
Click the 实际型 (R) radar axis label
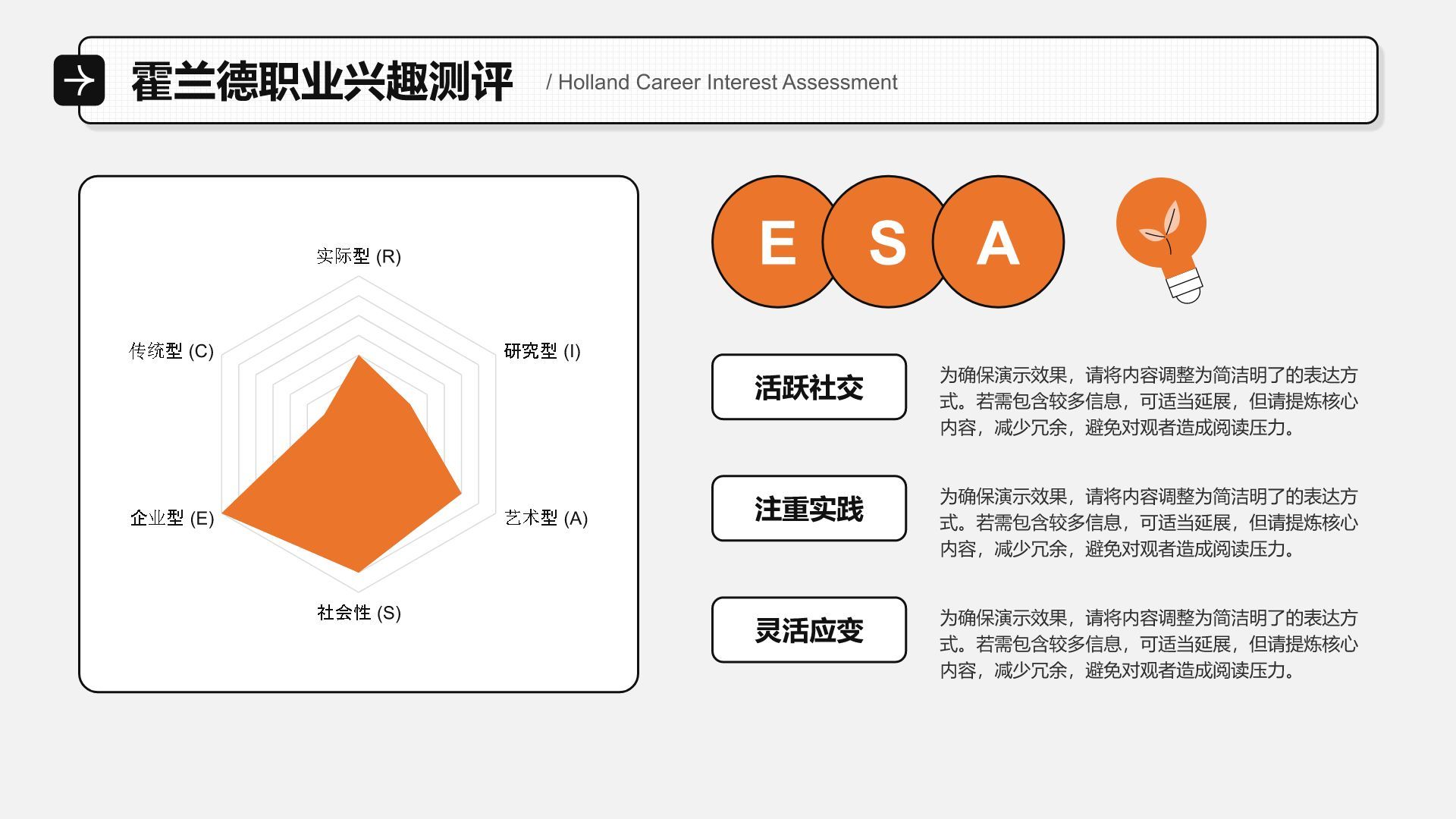(x=359, y=256)
